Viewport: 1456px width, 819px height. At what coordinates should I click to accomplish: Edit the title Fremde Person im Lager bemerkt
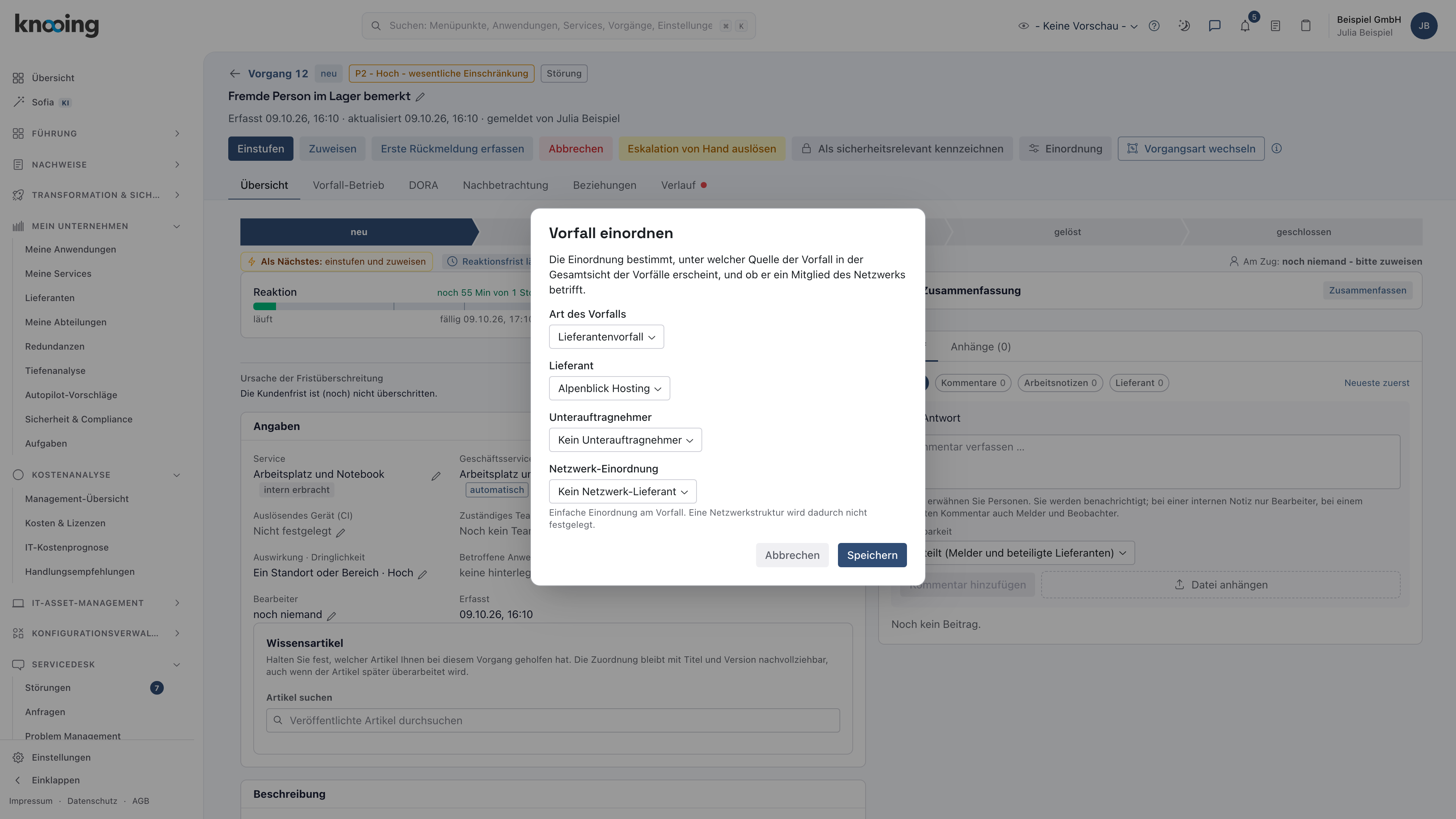click(x=420, y=97)
